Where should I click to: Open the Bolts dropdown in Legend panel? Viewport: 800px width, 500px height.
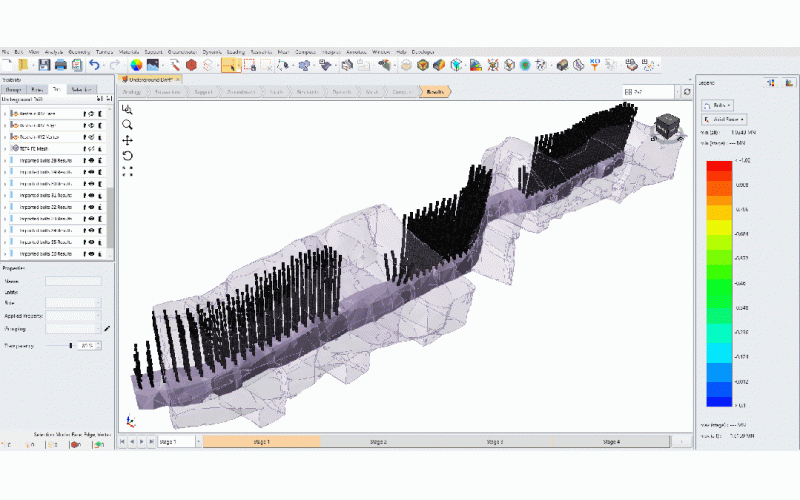click(718, 104)
